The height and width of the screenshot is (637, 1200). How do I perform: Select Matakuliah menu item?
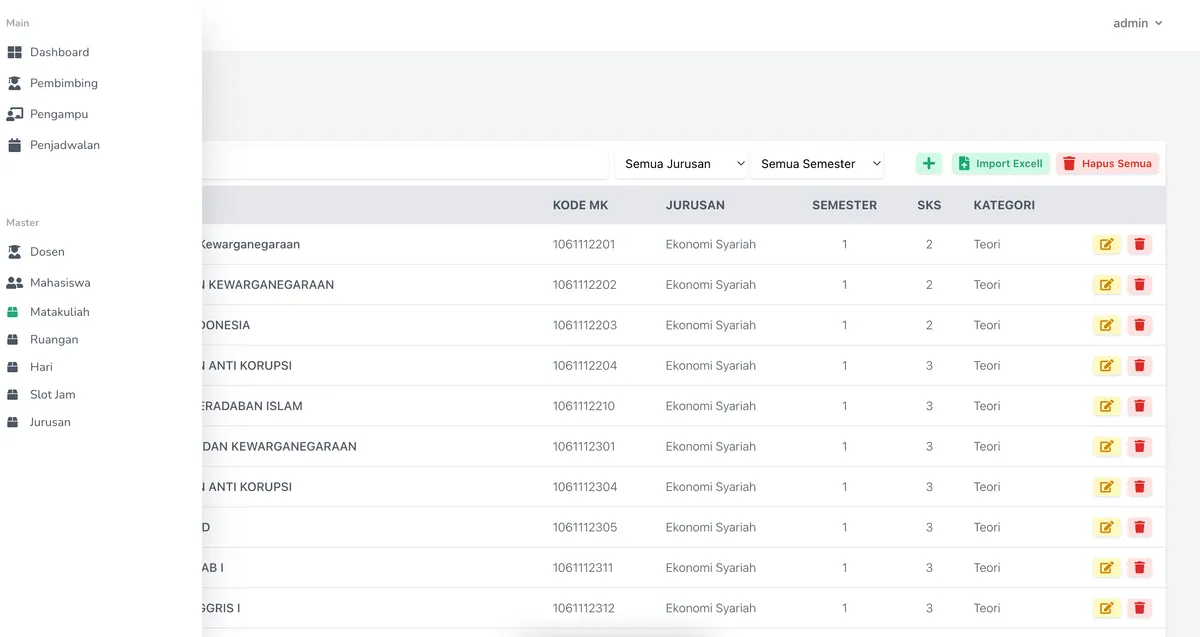(x=60, y=312)
